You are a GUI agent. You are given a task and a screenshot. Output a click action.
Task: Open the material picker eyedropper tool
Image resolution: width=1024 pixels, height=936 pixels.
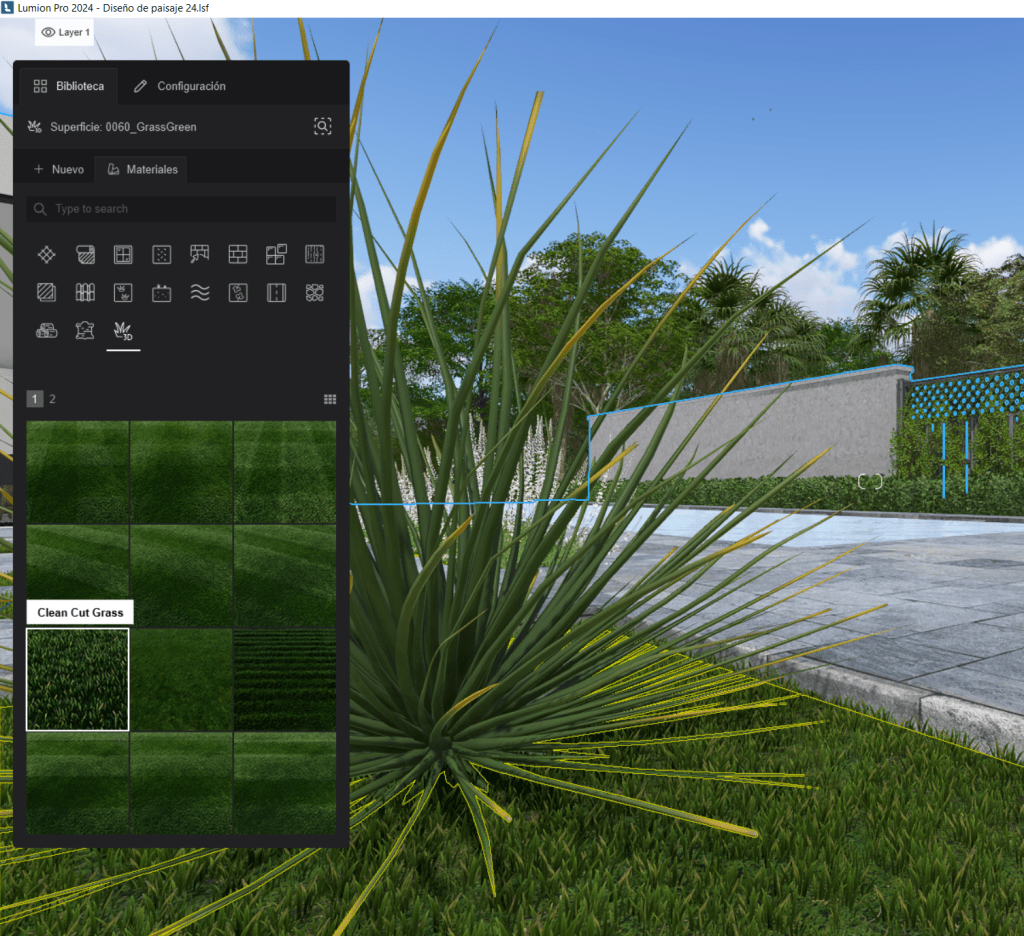(x=322, y=126)
